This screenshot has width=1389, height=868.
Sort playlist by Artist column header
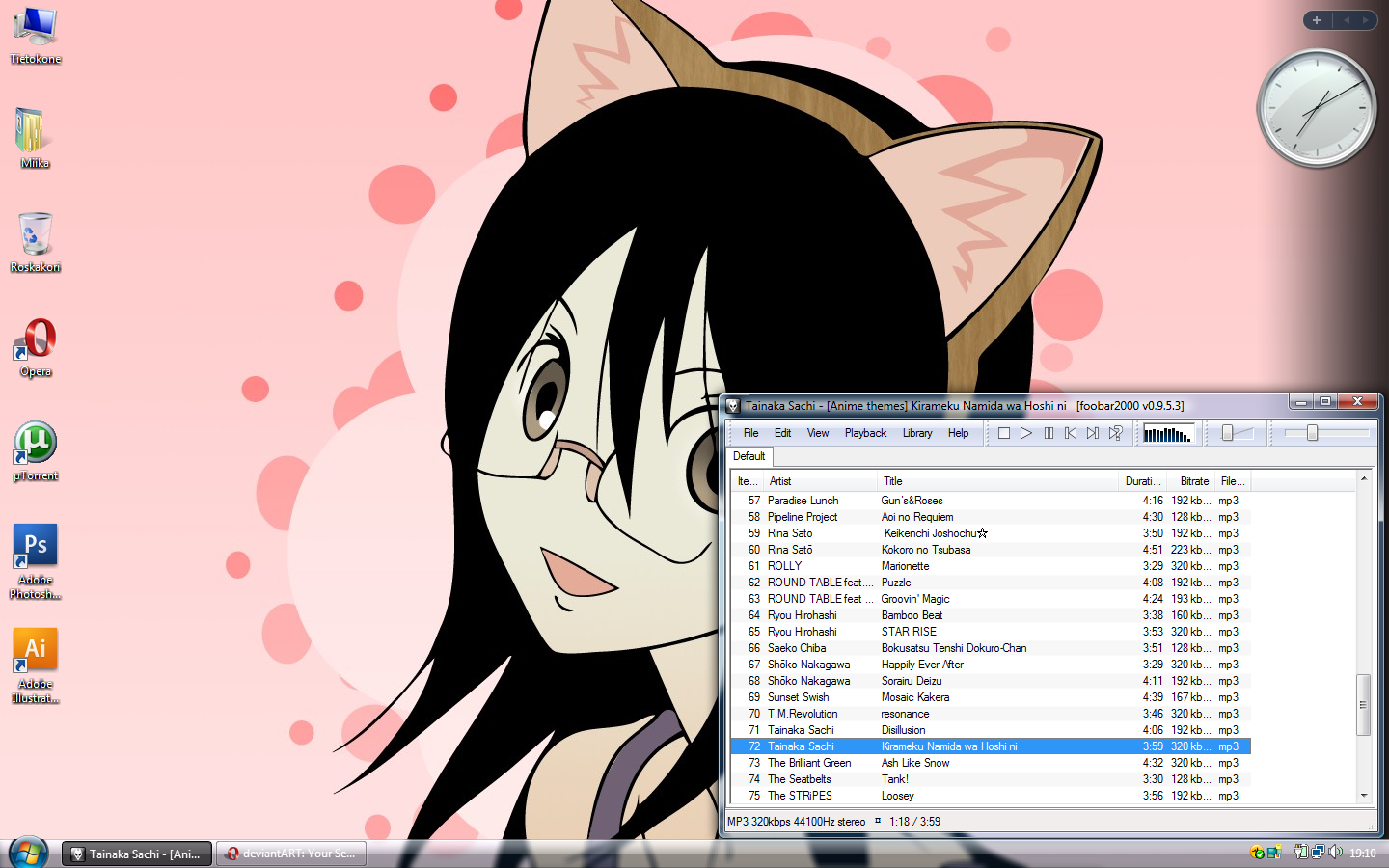pos(820,481)
